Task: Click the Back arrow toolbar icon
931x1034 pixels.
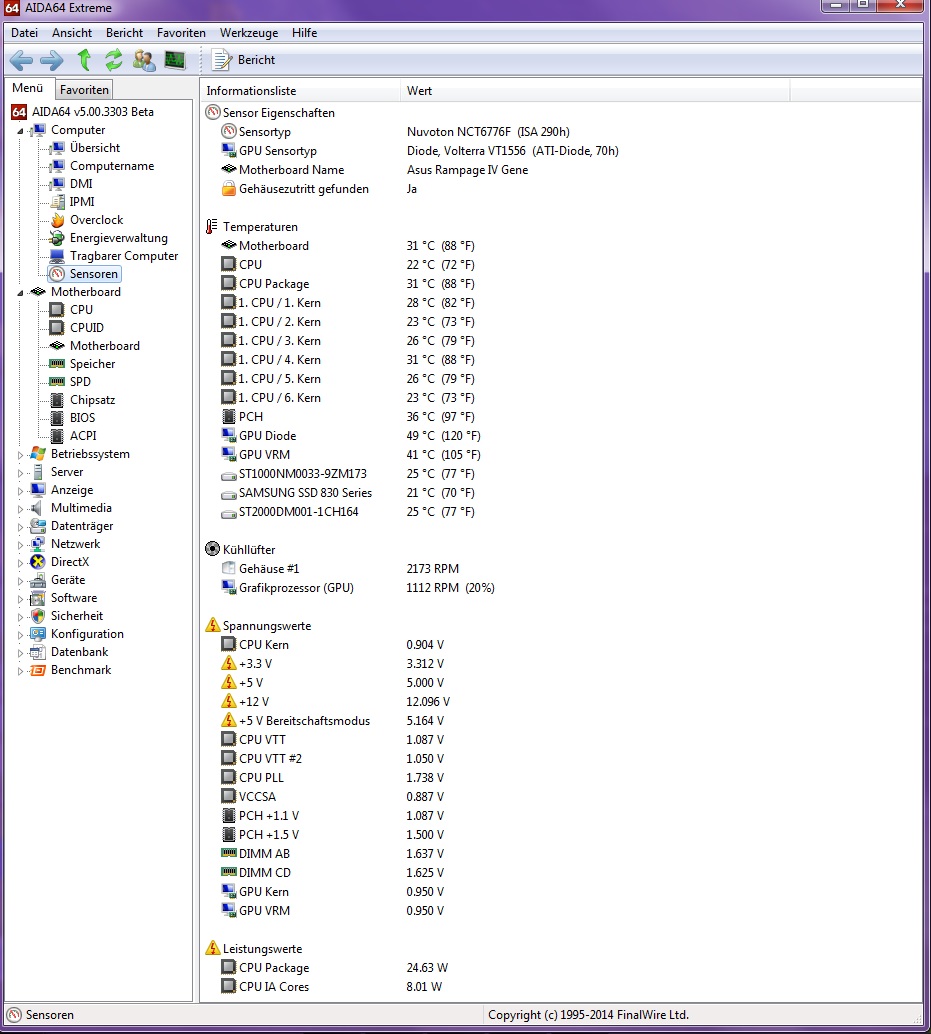Action: (x=21, y=61)
